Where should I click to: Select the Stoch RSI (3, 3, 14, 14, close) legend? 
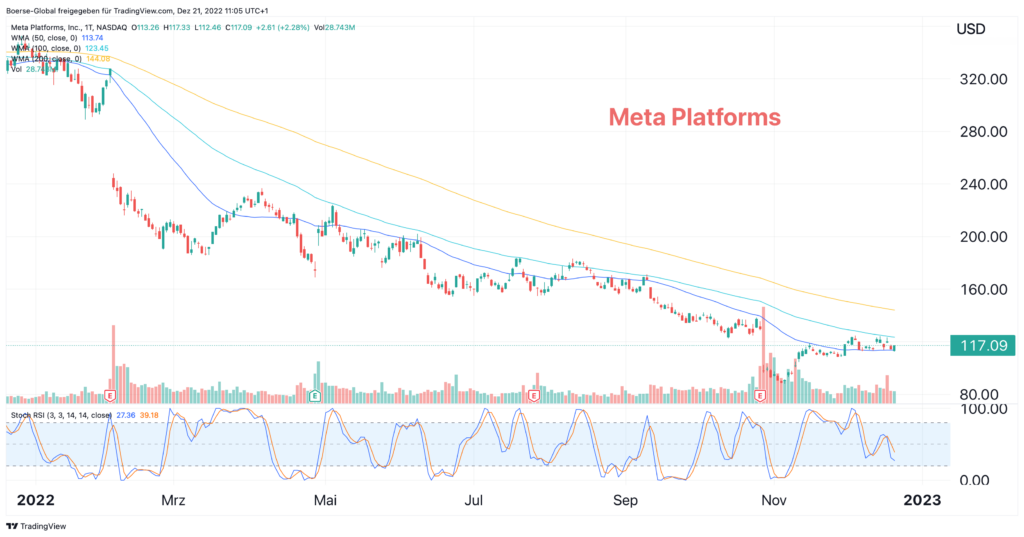coord(61,415)
